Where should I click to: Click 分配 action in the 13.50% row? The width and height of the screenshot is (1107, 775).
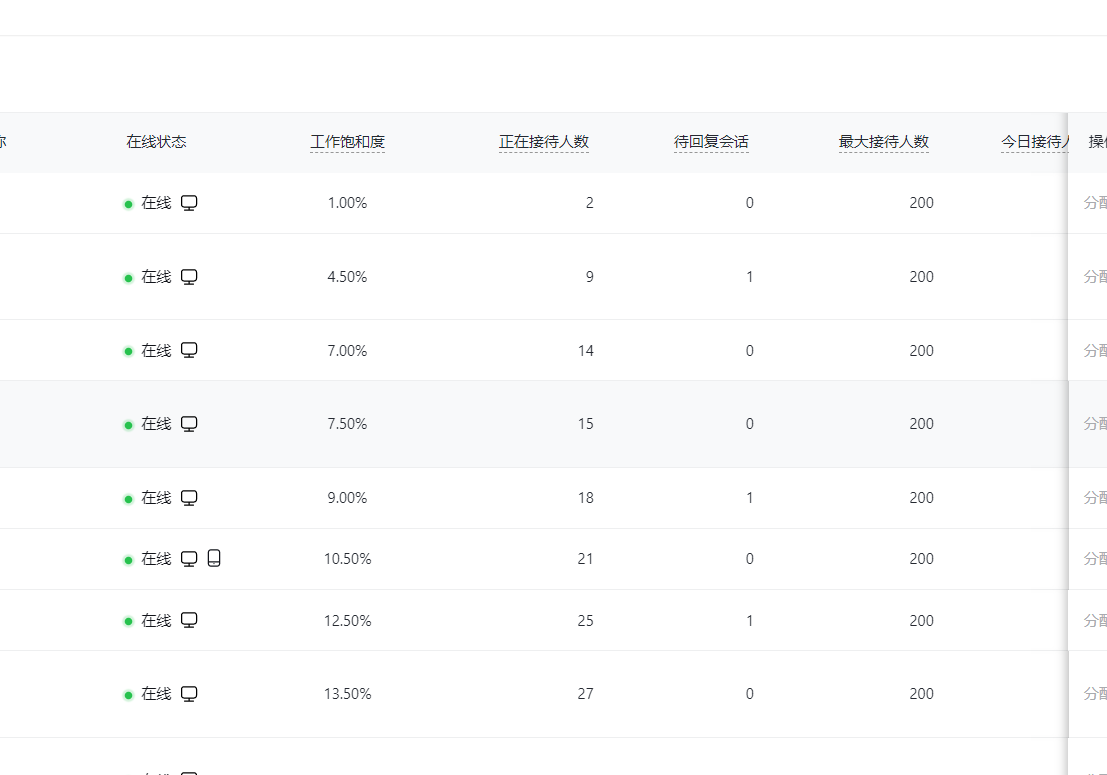tap(1095, 694)
